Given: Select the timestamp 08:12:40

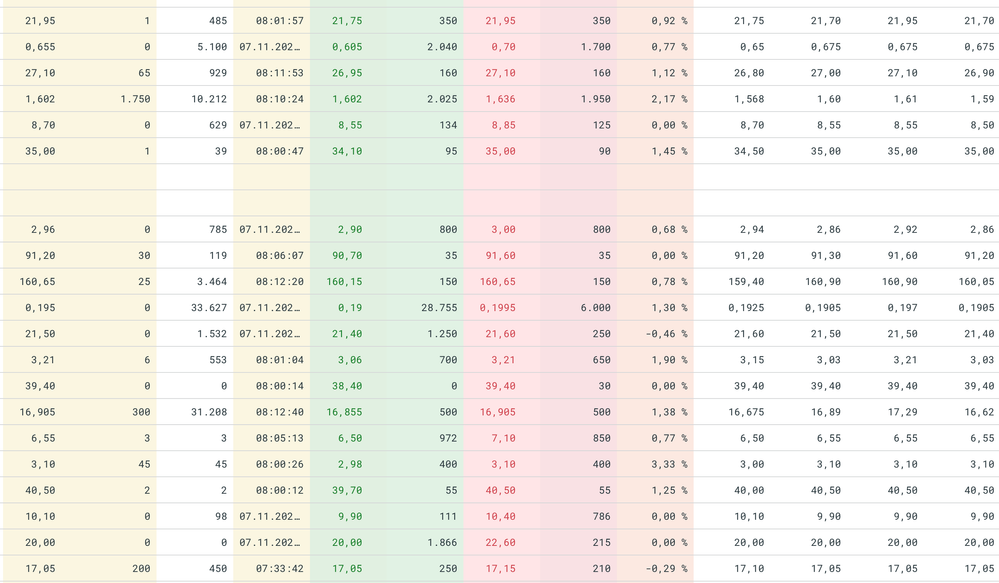Looking at the screenshot, I should (x=279, y=412).
